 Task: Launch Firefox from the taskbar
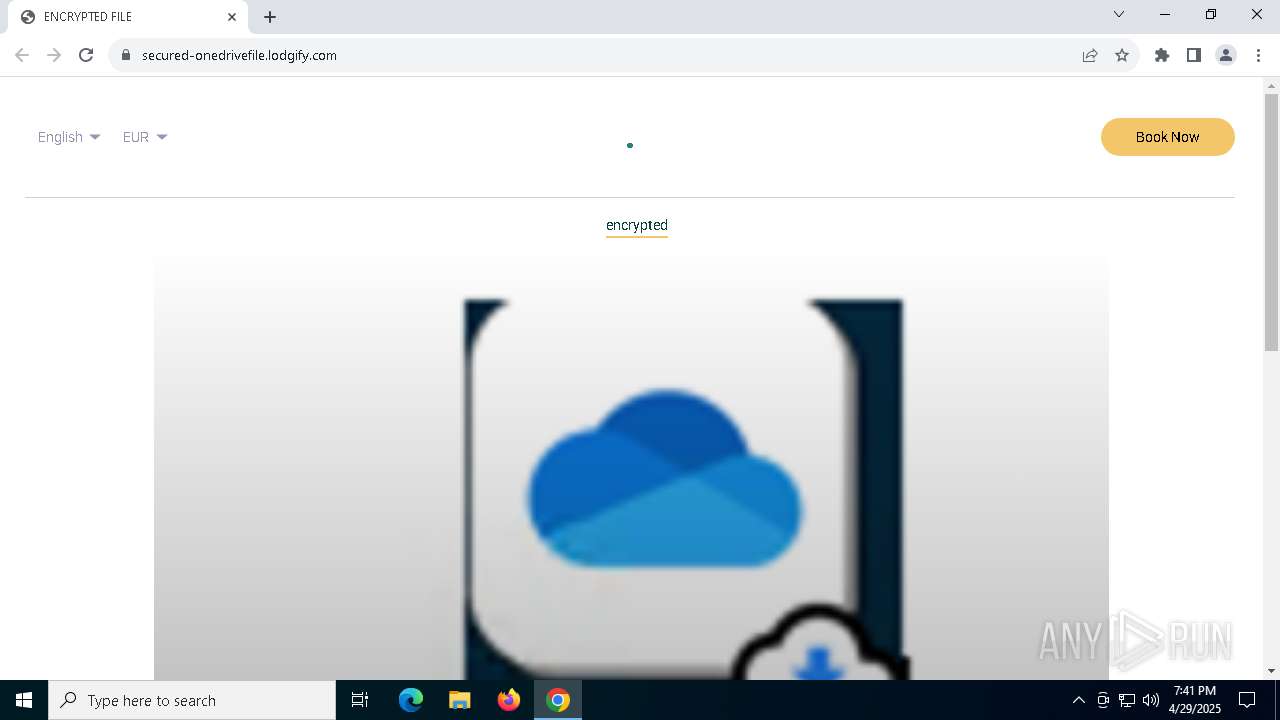509,700
